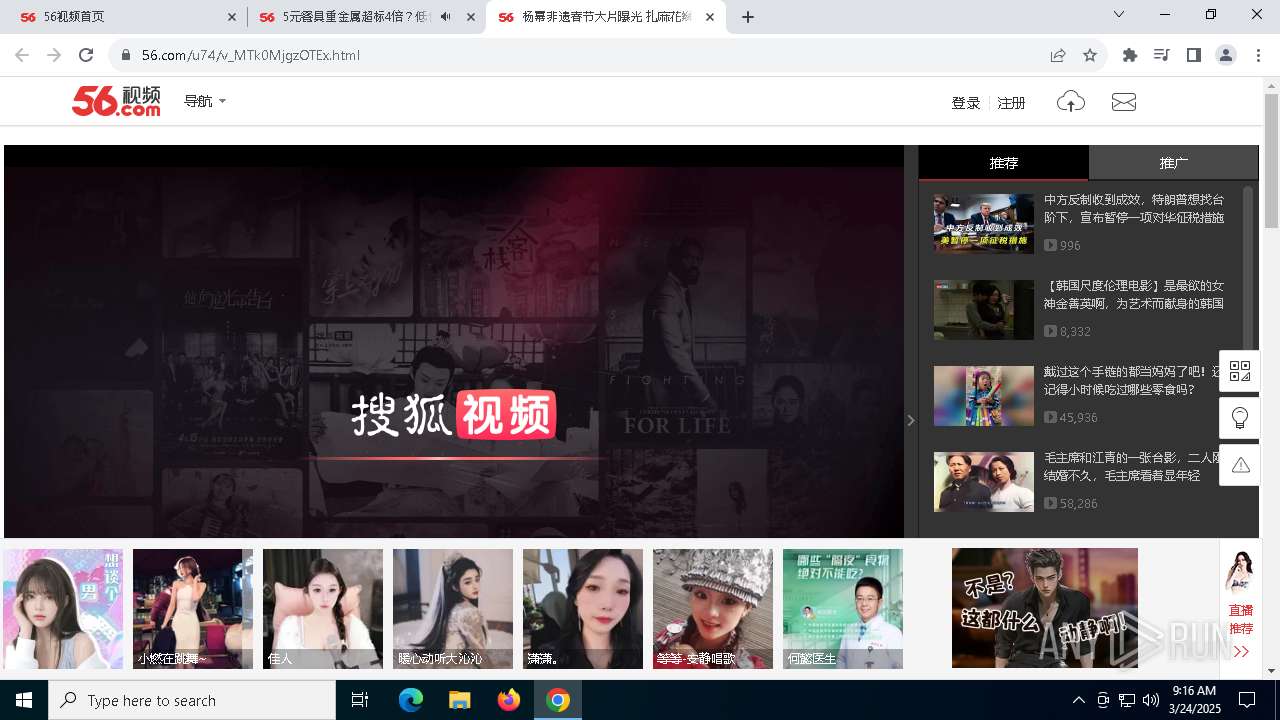1280x720 pixels.
Task: Close the active 杨幂 browser tab
Action: tap(710, 17)
